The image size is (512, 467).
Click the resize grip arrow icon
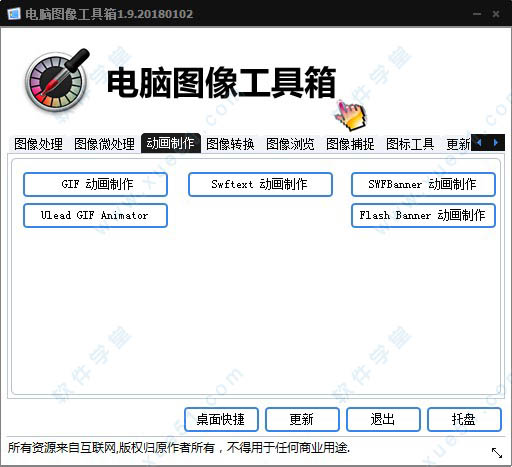(497, 453)
